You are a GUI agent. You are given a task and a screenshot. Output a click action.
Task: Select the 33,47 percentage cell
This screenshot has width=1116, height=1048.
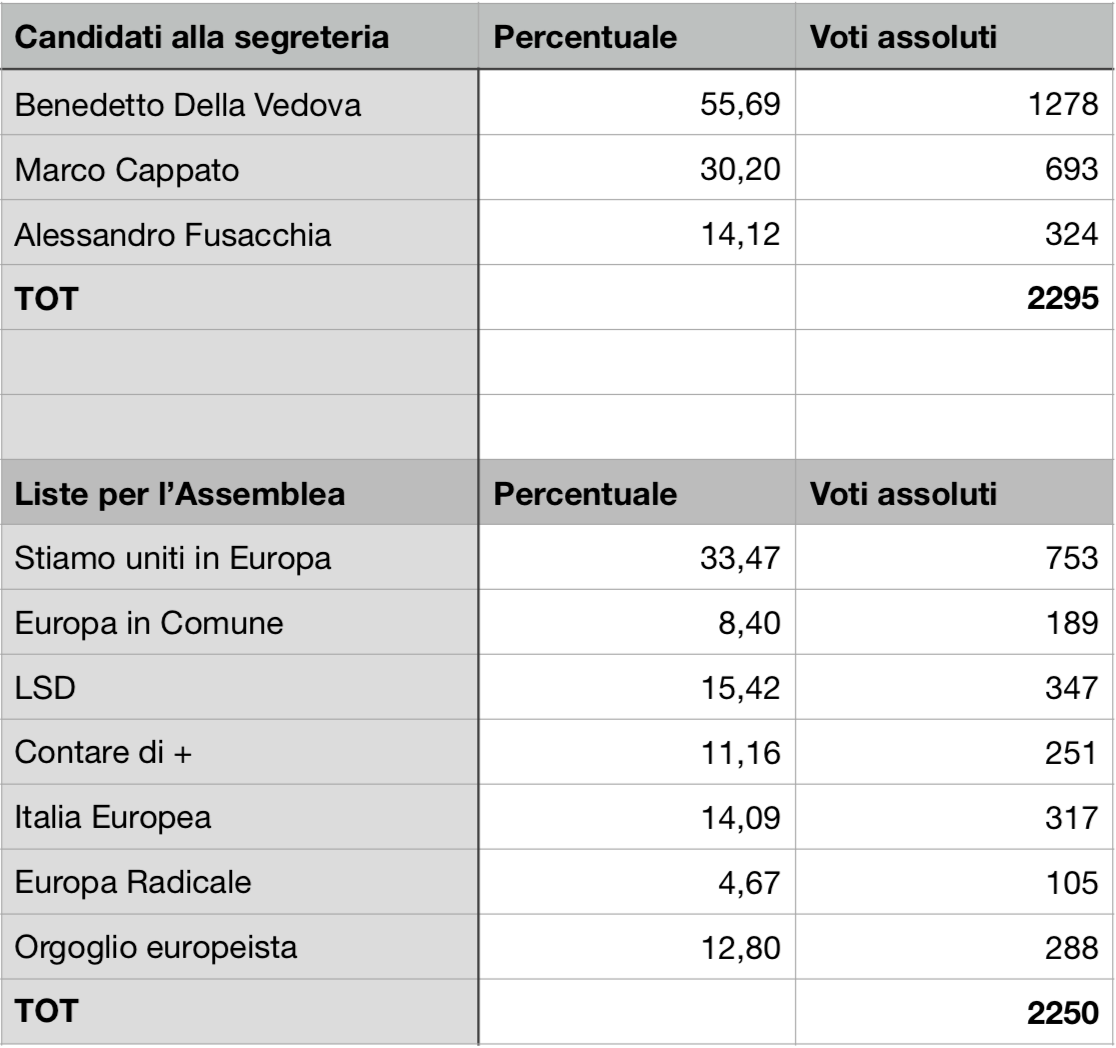pos(637,557)
